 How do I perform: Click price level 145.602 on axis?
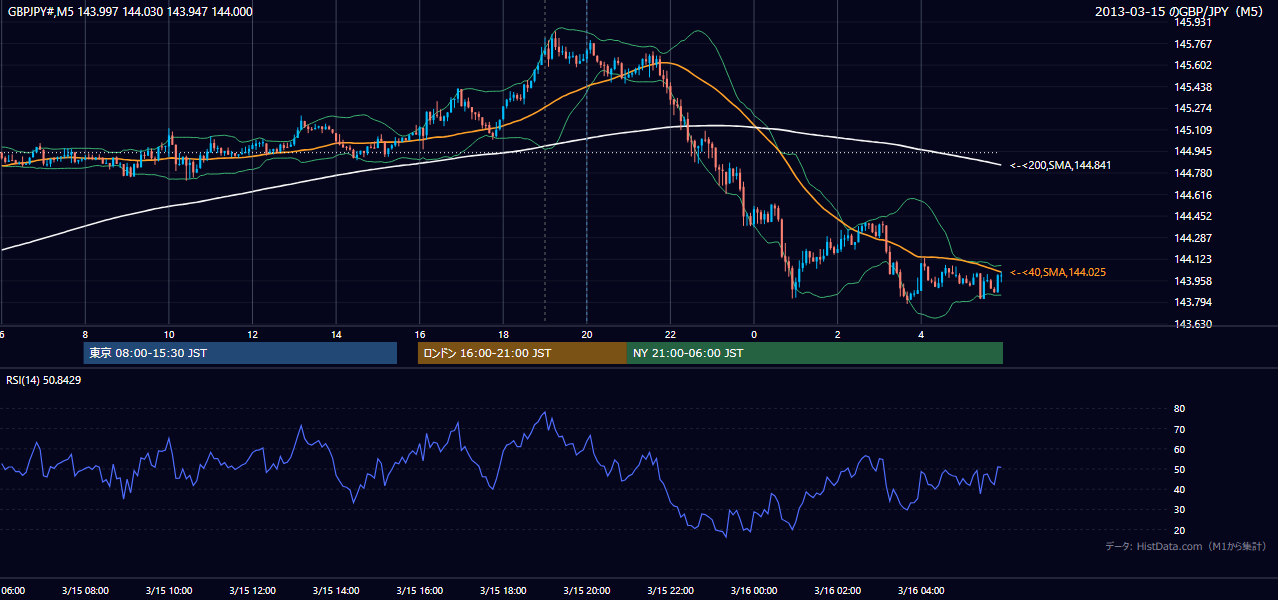(x=1191, y=65)
